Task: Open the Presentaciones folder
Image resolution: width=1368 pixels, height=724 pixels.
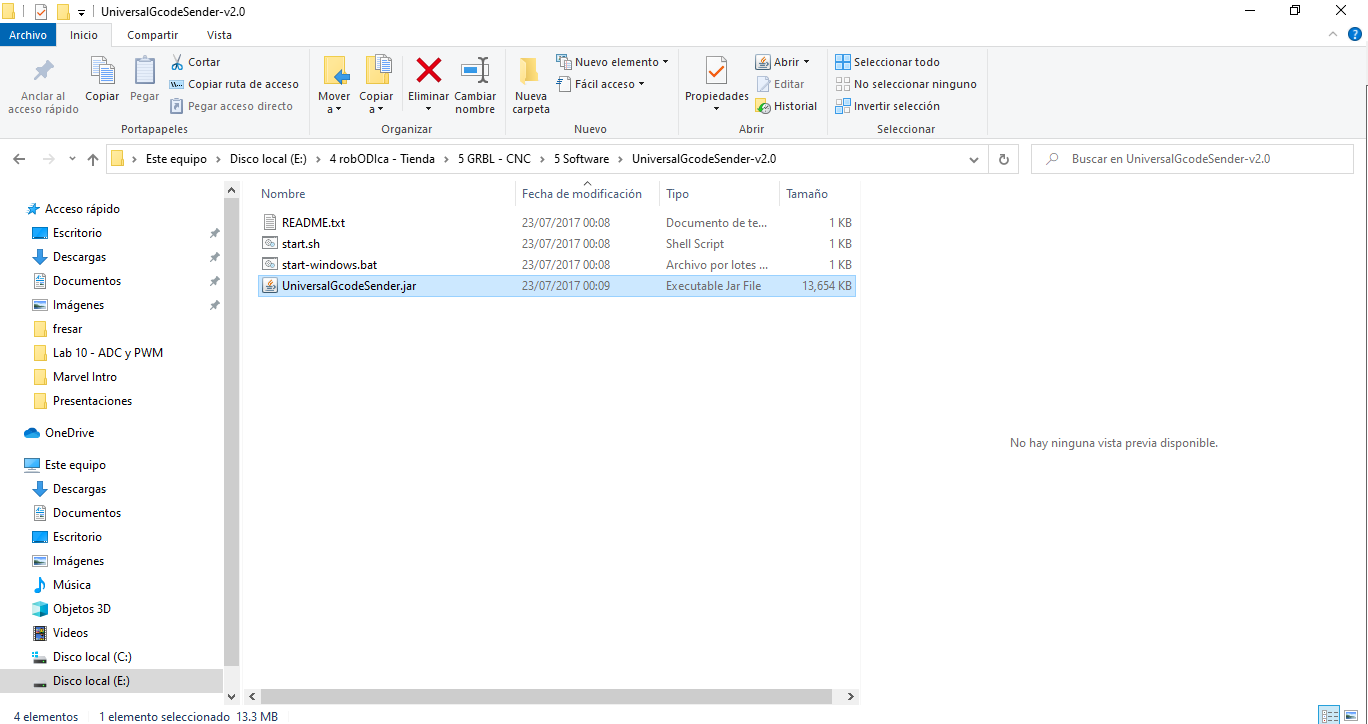Action: tap(92, 401)
